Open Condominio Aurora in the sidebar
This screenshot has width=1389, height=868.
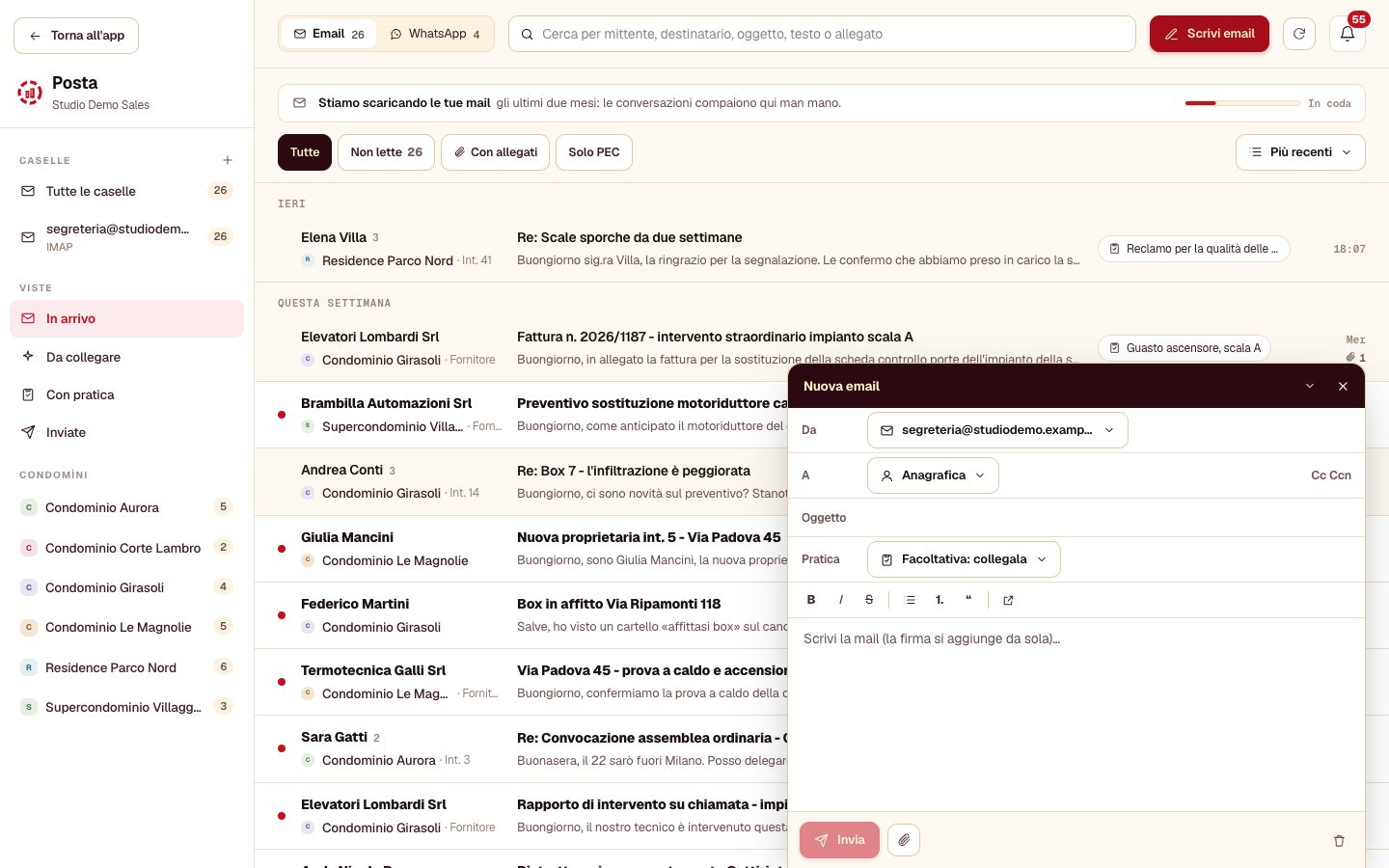[126, 507]
